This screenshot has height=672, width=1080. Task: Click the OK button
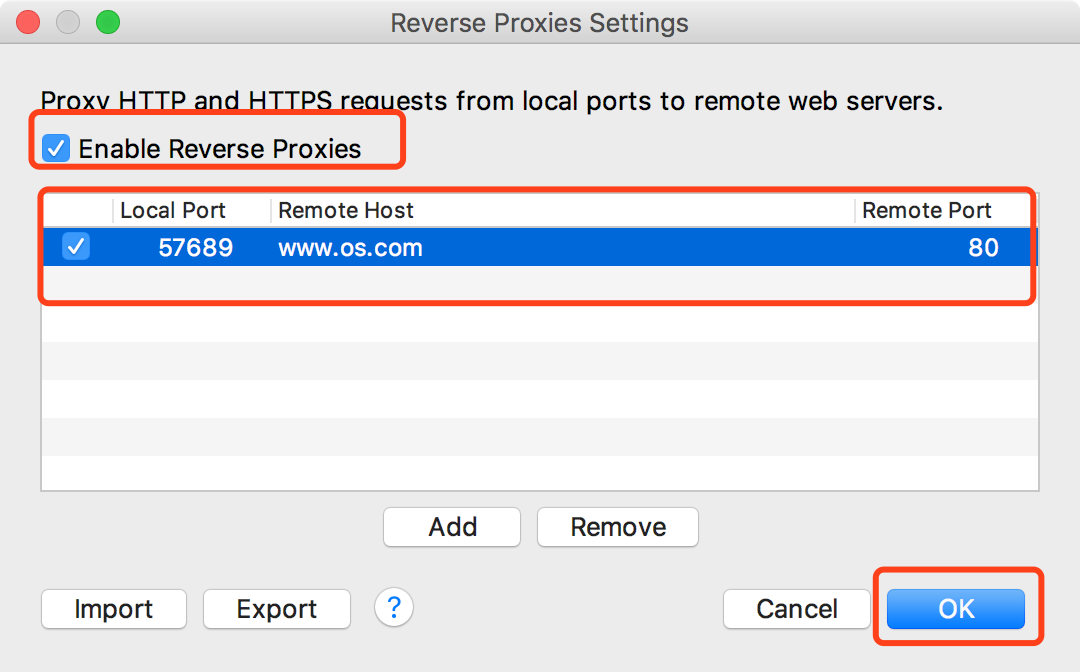click(955, 609)
